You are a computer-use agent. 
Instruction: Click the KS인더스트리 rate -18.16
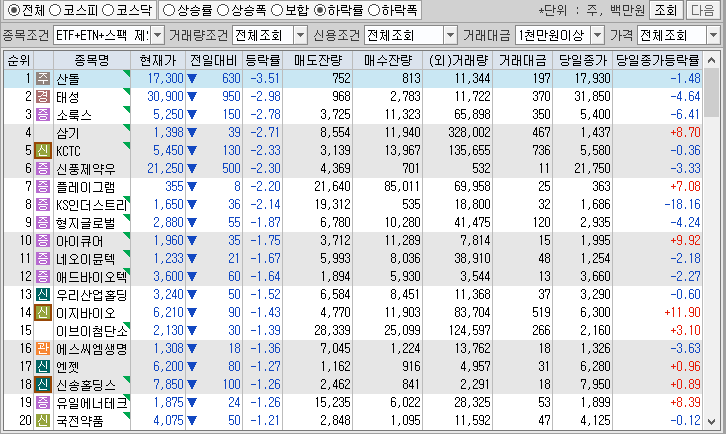(682, 204)
